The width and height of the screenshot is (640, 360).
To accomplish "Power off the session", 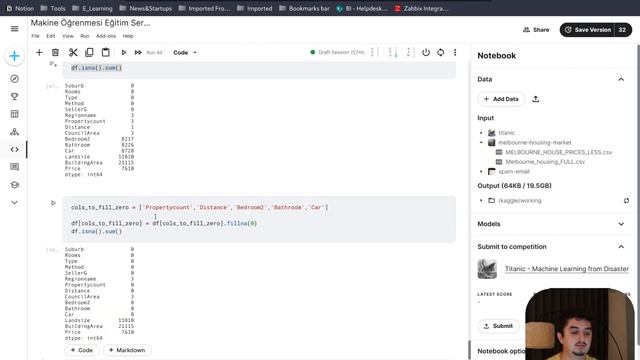I will point(426,52).
